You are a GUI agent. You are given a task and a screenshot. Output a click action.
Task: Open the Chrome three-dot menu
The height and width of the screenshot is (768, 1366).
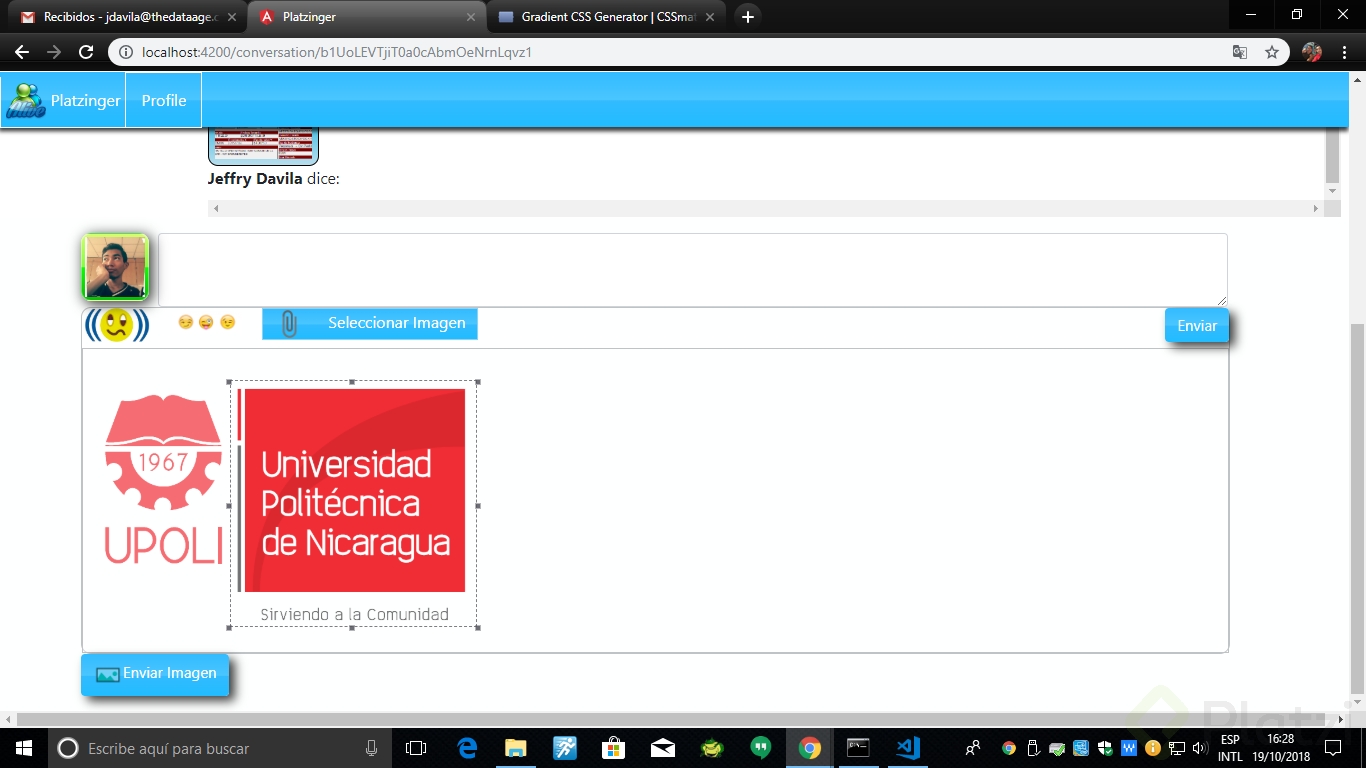1345,52
